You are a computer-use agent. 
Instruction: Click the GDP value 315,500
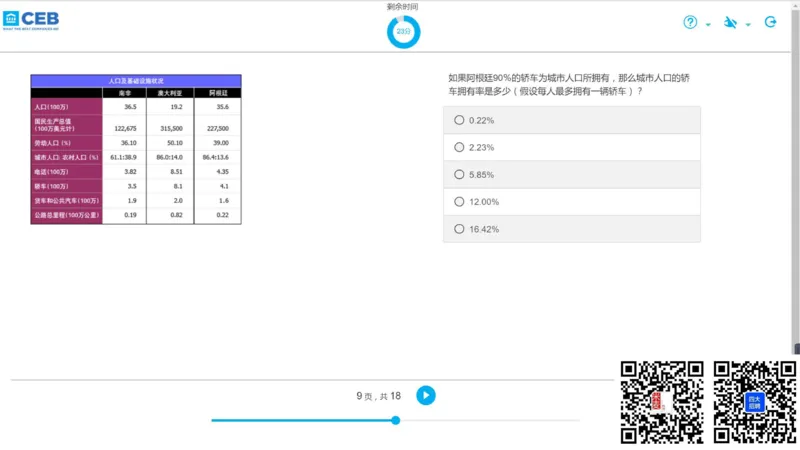point(171,129)
